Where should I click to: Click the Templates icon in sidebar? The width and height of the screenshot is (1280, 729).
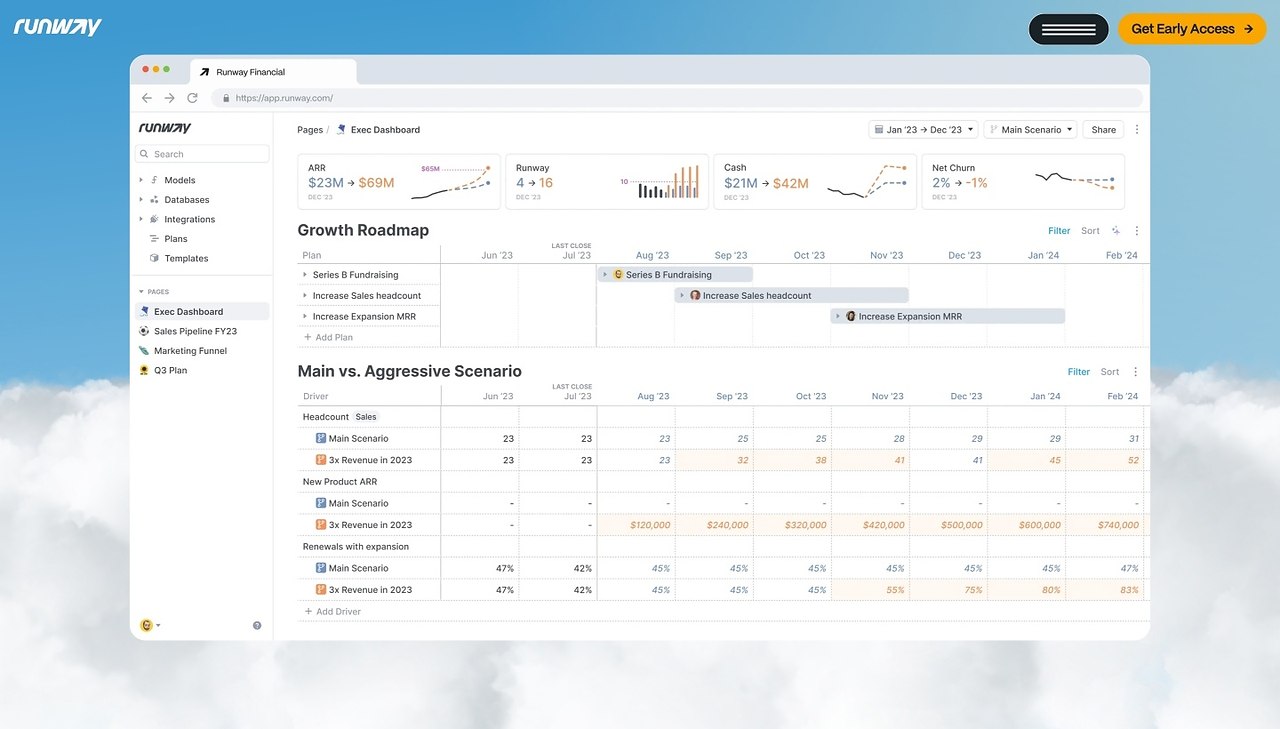point(154,258)
